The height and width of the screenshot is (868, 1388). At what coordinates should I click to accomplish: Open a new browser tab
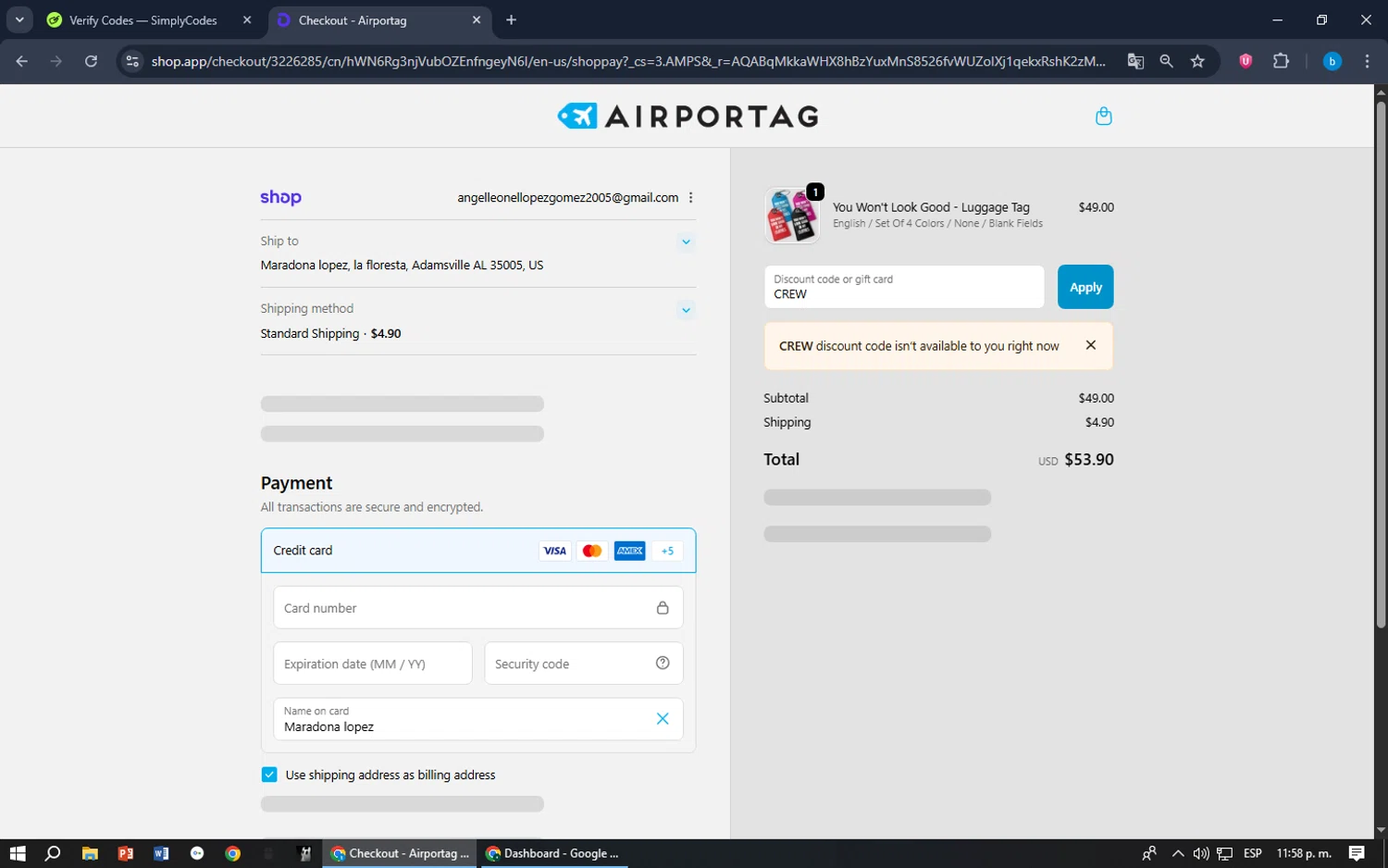(x=512, y=20)
